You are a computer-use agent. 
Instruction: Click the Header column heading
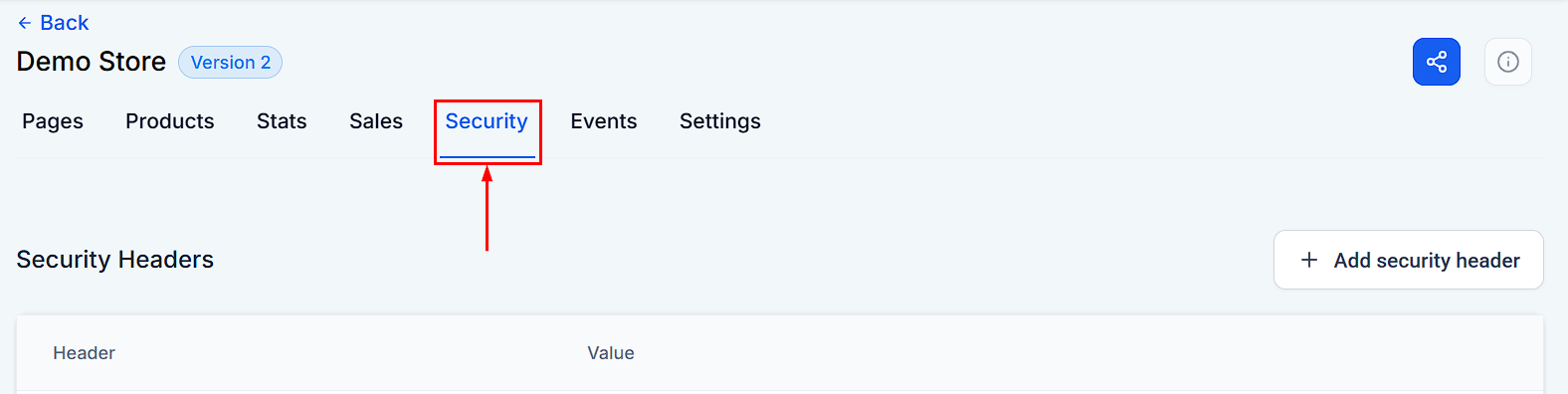(85, 353)
